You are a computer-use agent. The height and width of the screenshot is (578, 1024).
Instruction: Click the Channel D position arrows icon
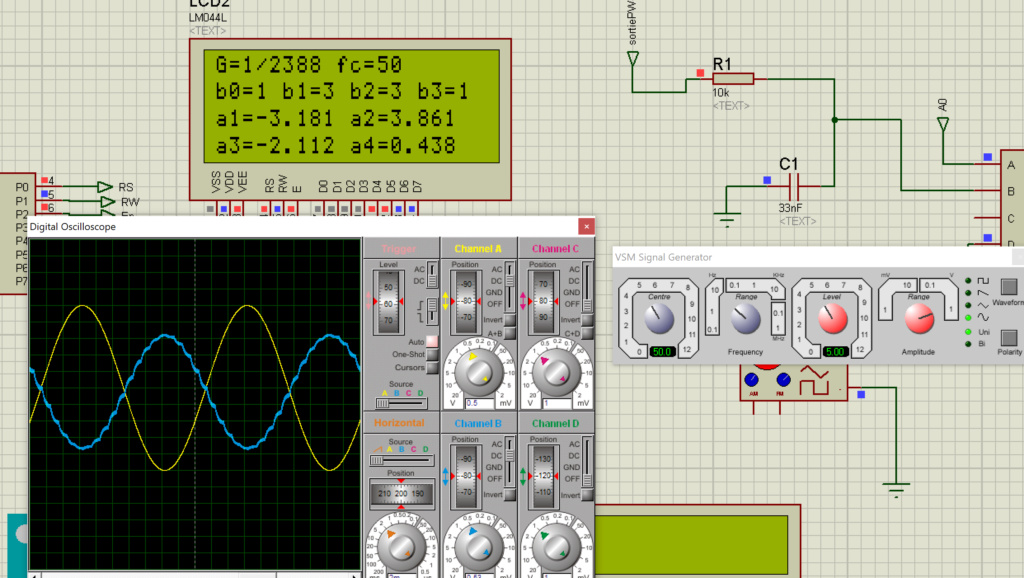[x=523, y=476]
